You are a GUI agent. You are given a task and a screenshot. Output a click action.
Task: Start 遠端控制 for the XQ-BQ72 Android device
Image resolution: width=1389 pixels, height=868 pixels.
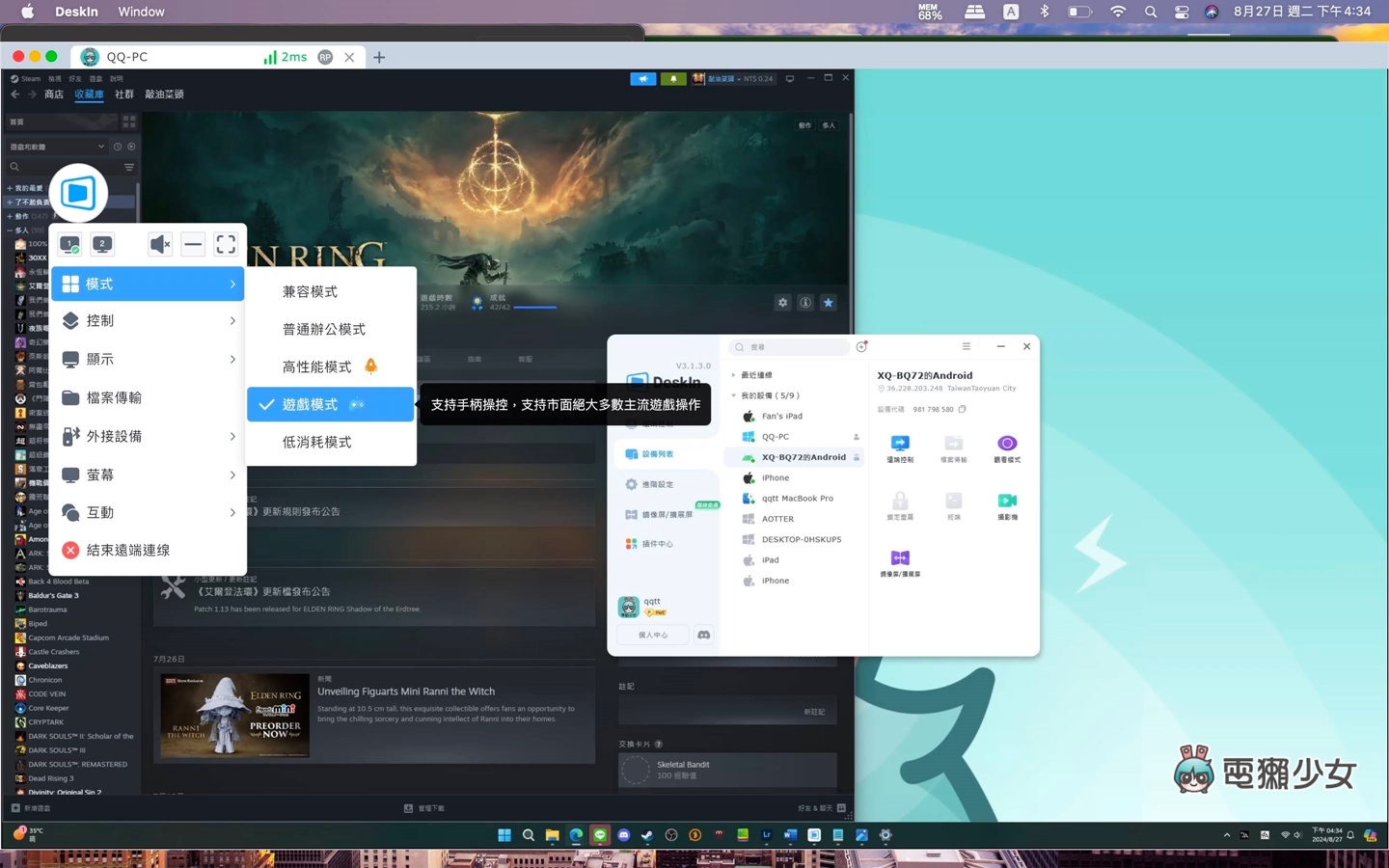point(900,448)
